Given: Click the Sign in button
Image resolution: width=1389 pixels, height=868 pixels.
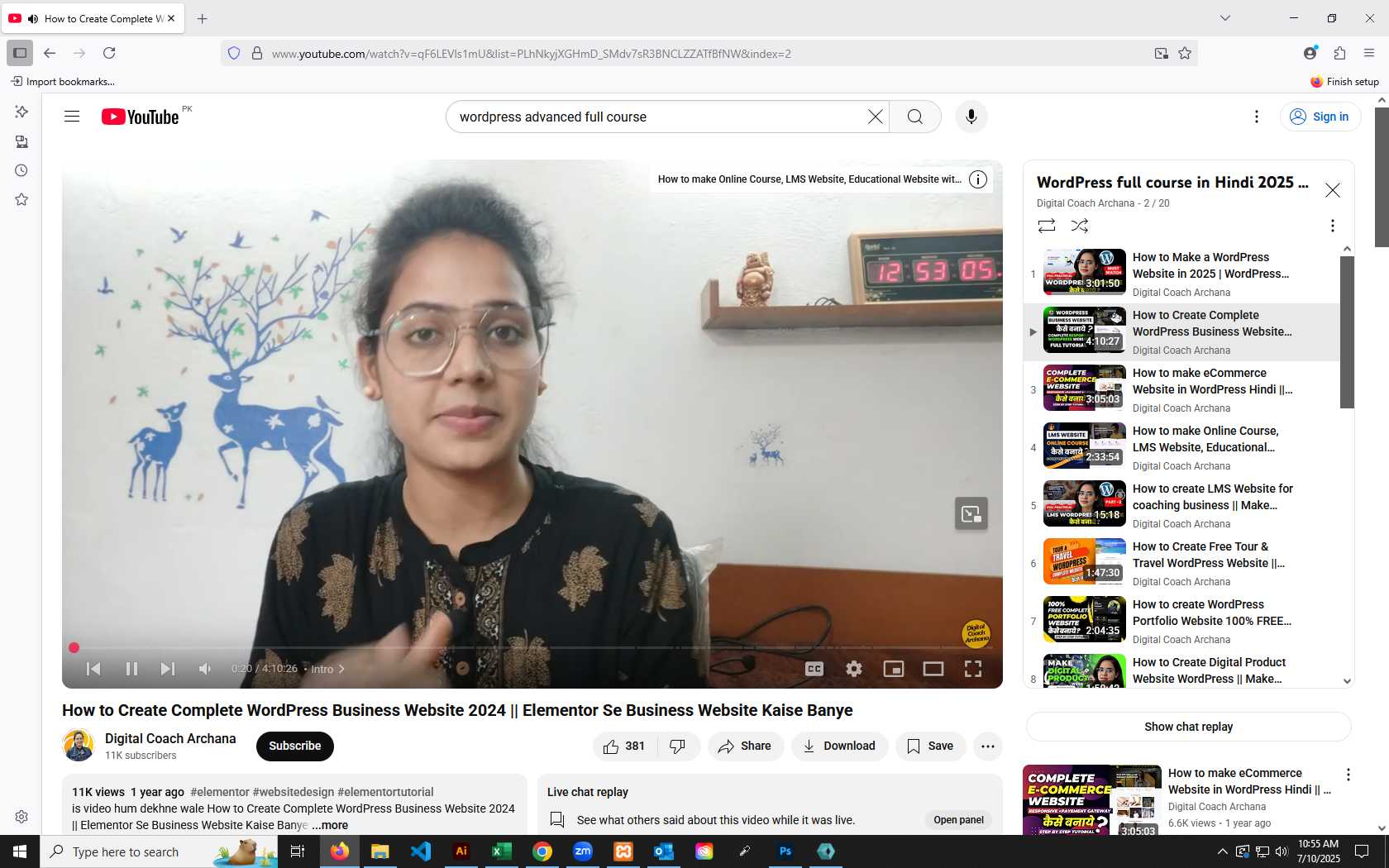Looking at the screenshot, I should click(x=1320, y=117).
